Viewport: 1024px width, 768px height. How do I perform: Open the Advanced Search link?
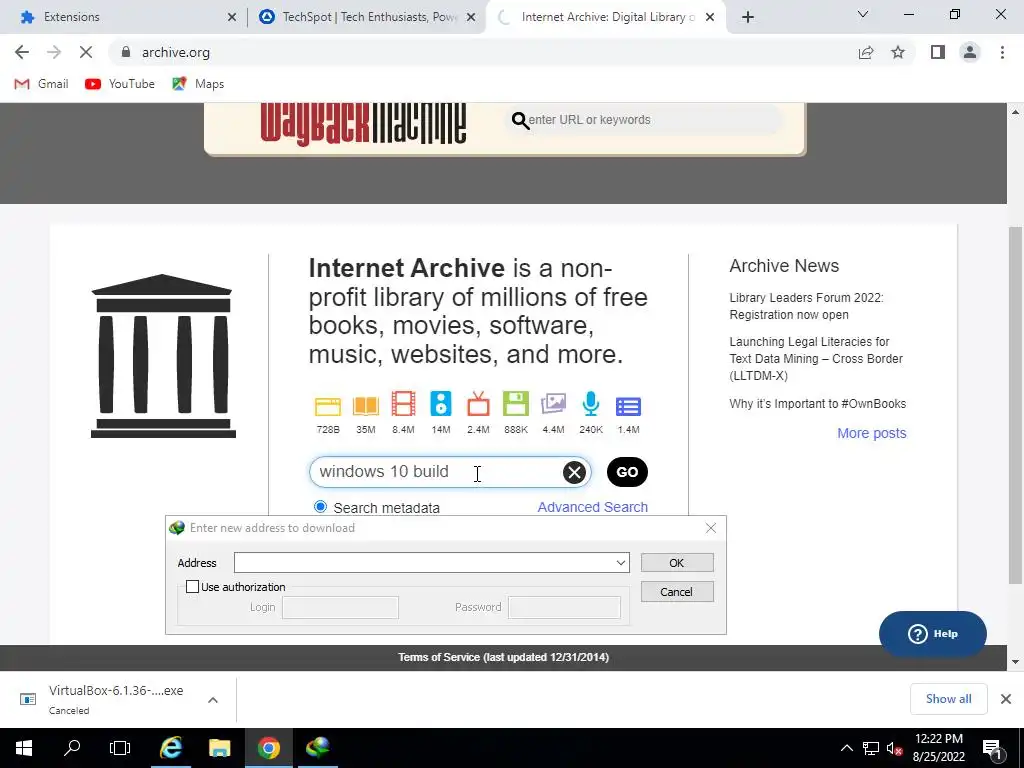click(x=592, y=507)
